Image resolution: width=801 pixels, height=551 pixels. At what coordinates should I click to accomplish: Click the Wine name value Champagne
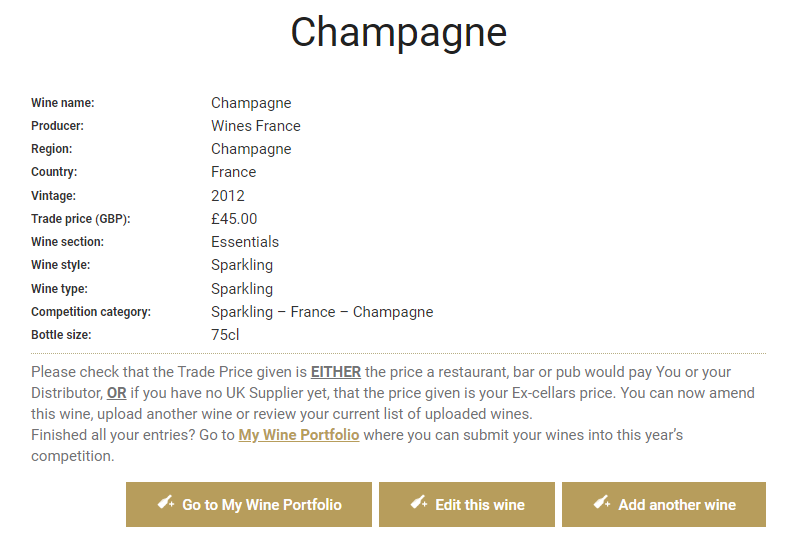pyautogui.click(x=251, y=103)
